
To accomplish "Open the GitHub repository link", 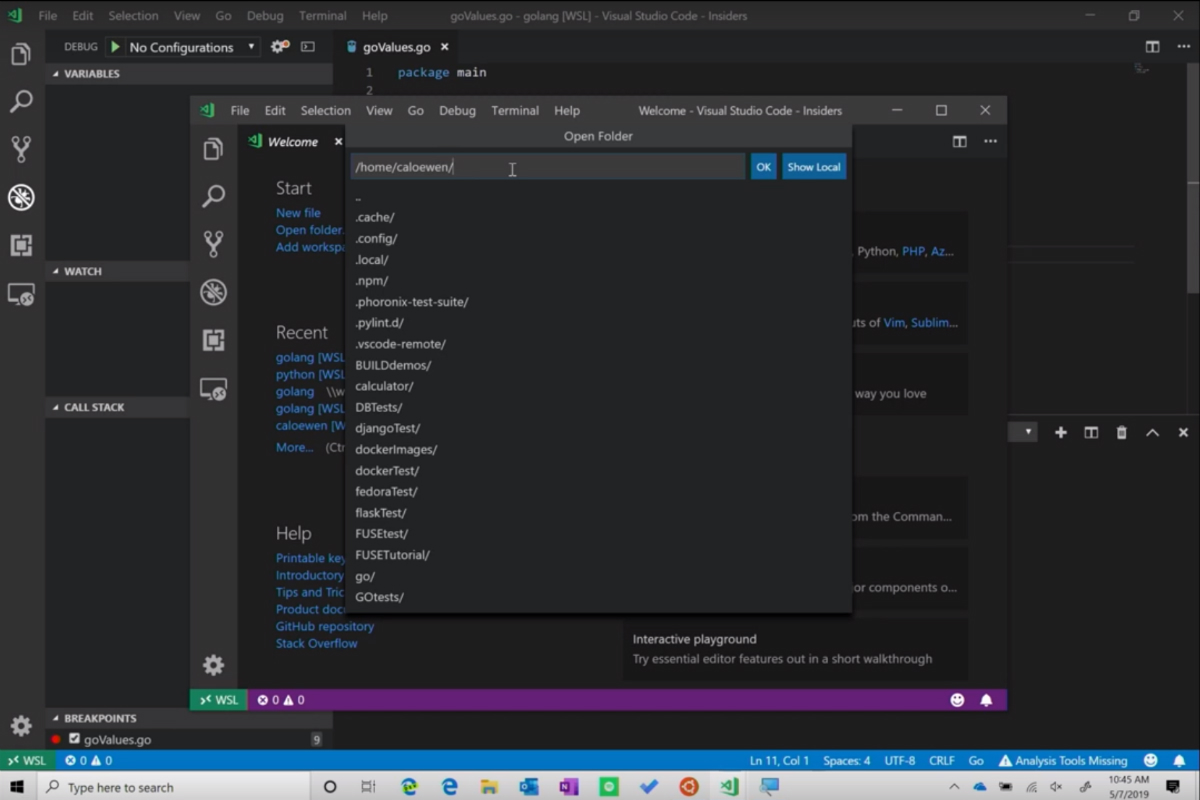I will point(325,626).
